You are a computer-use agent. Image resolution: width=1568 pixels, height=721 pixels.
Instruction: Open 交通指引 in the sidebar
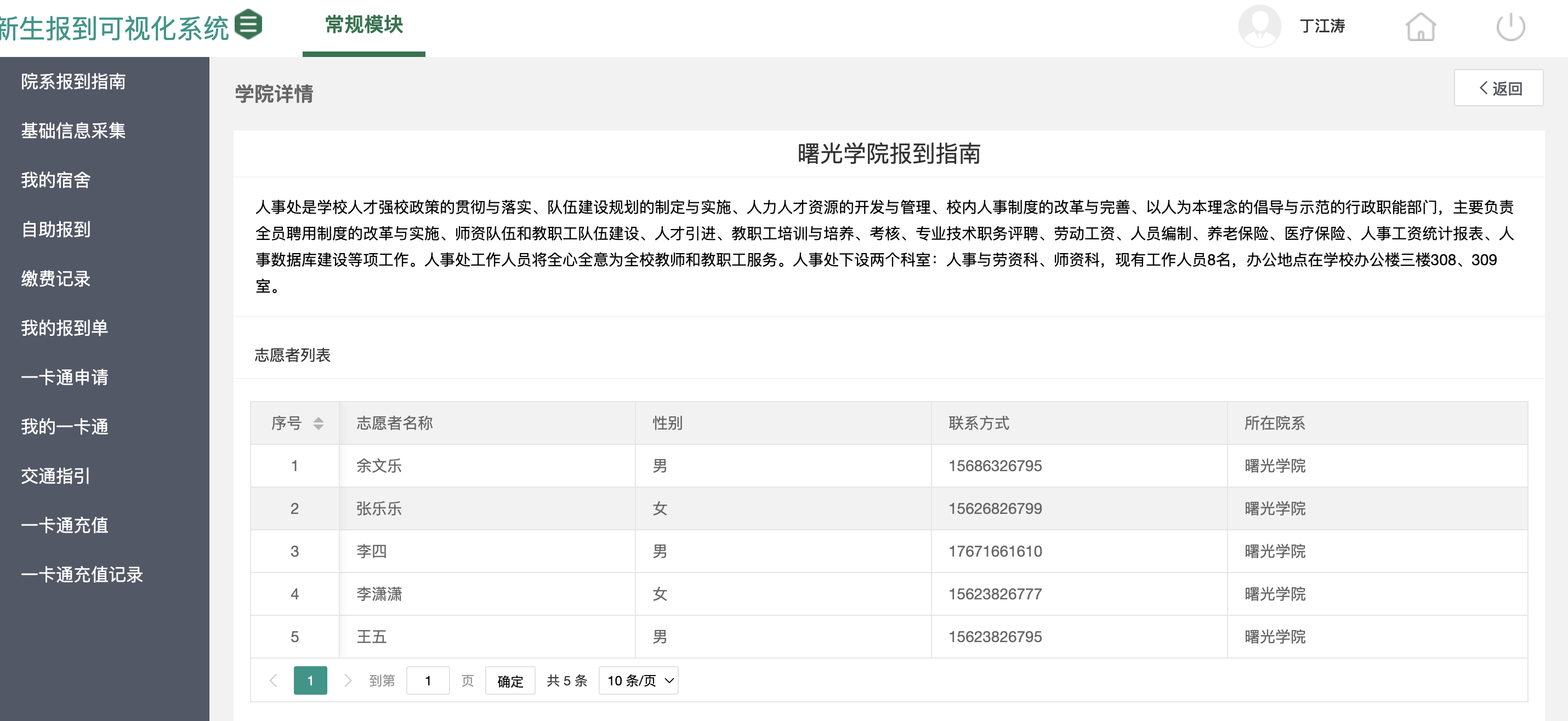[x=55, y=476]
